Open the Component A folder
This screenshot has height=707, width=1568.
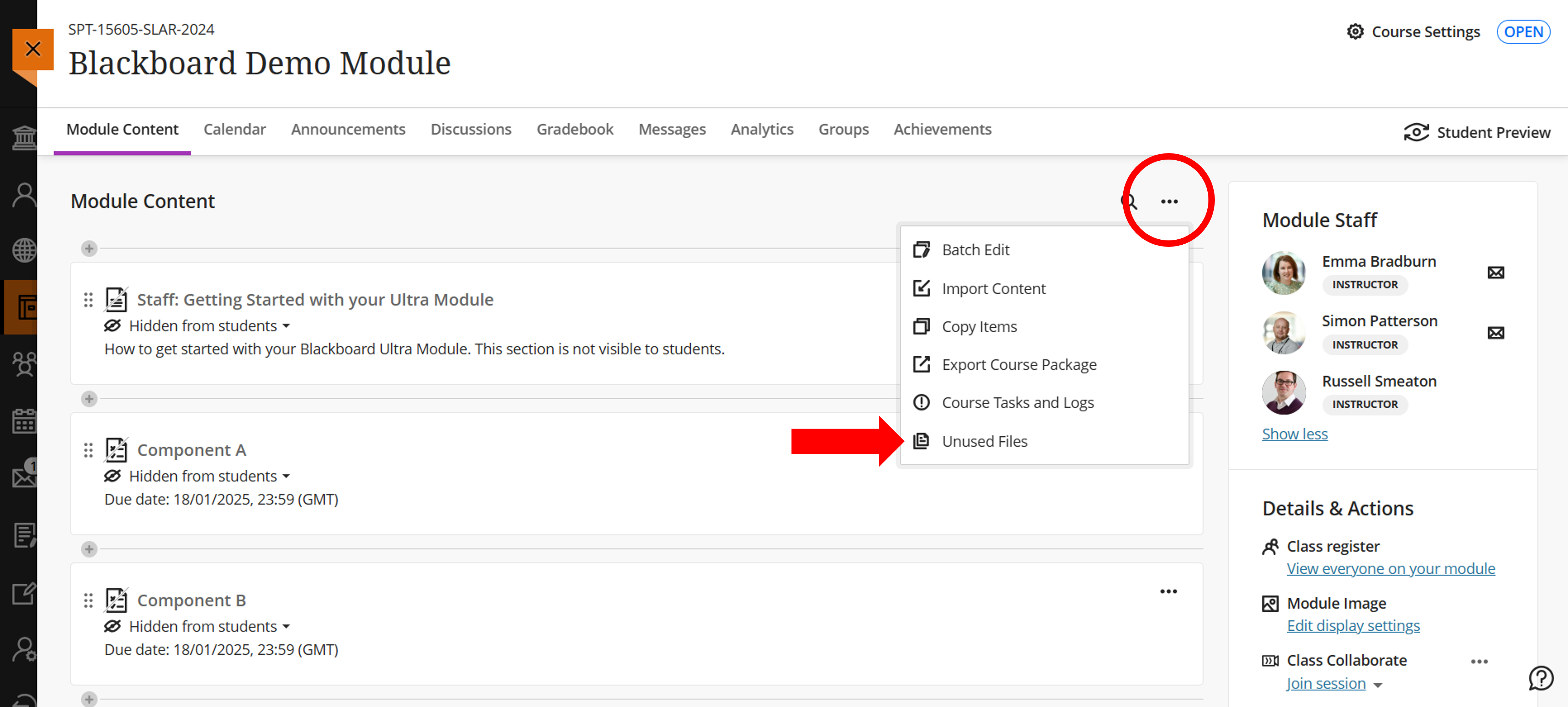tap(192, 449)
